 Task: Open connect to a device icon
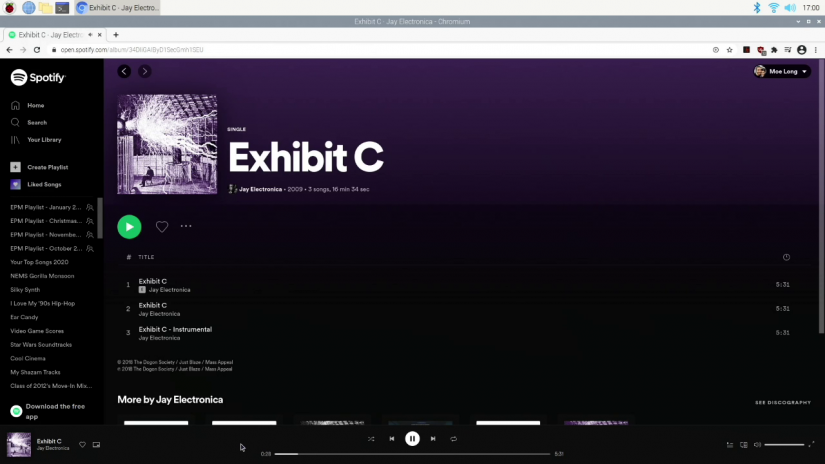pyautogui.click(x=743, y=445)
